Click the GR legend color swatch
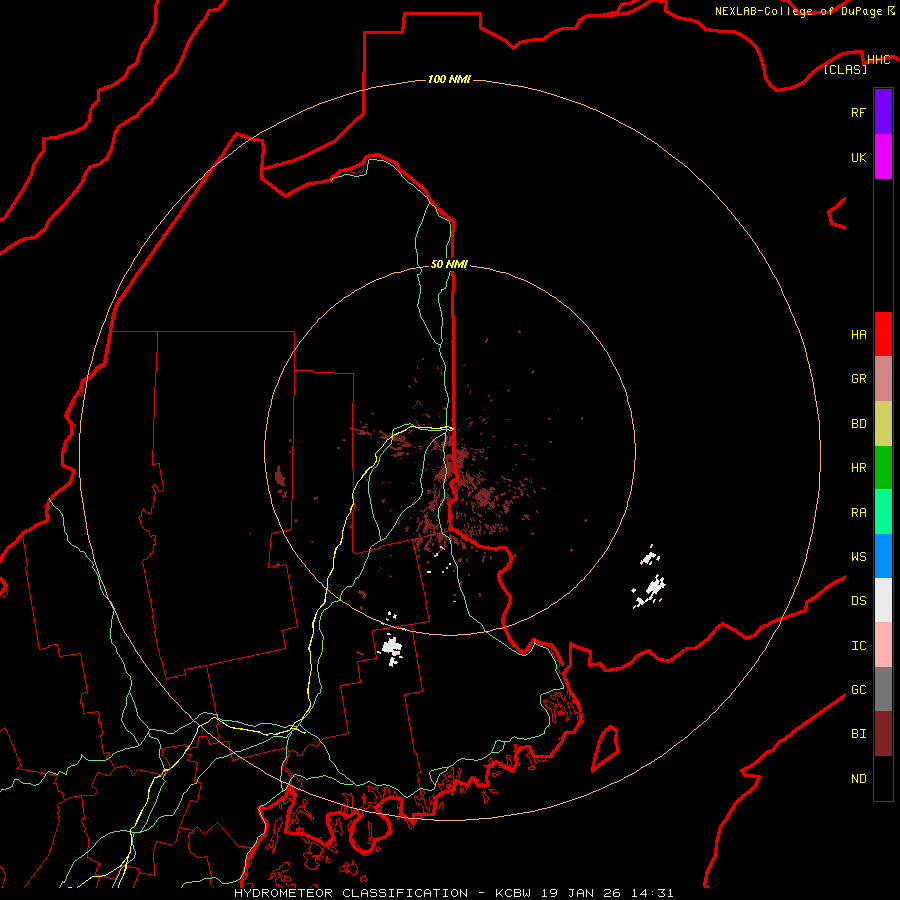 pos(883,379)
